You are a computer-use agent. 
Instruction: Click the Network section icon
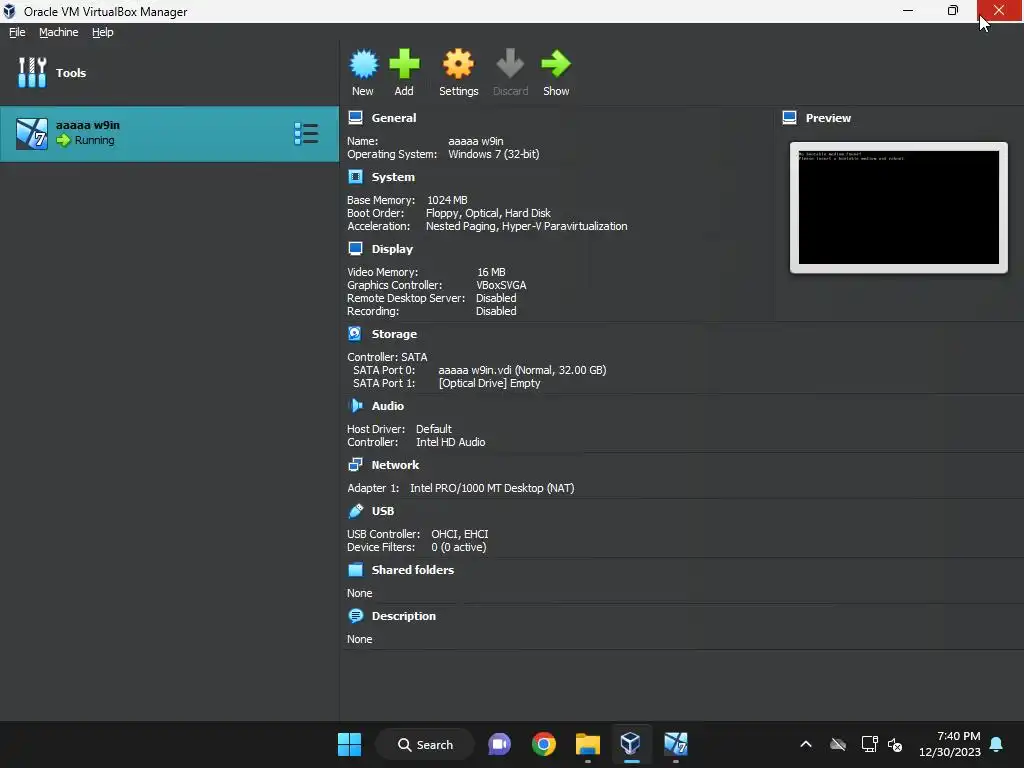355,465
